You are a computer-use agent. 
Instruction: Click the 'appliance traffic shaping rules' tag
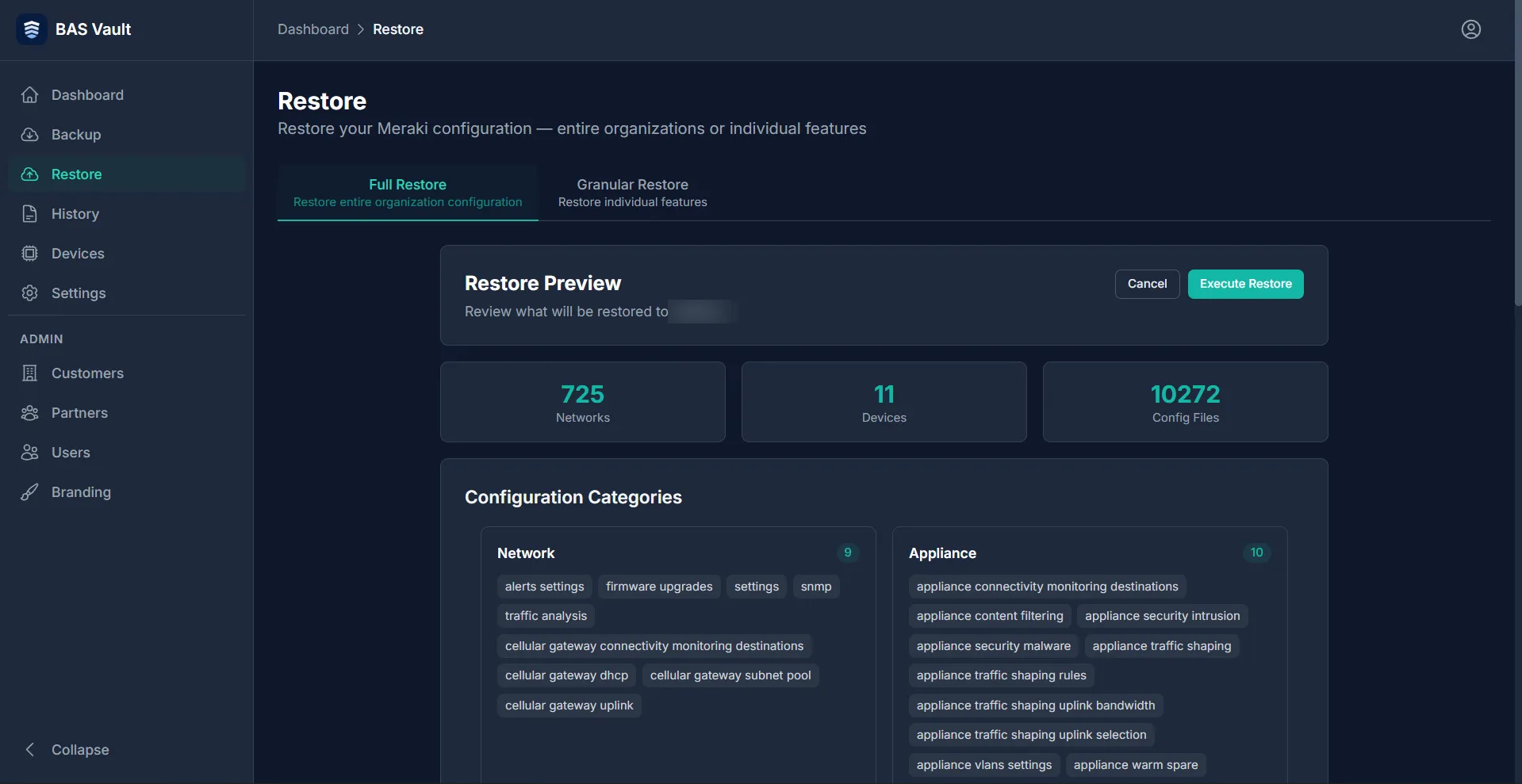tap(1002, 675)
